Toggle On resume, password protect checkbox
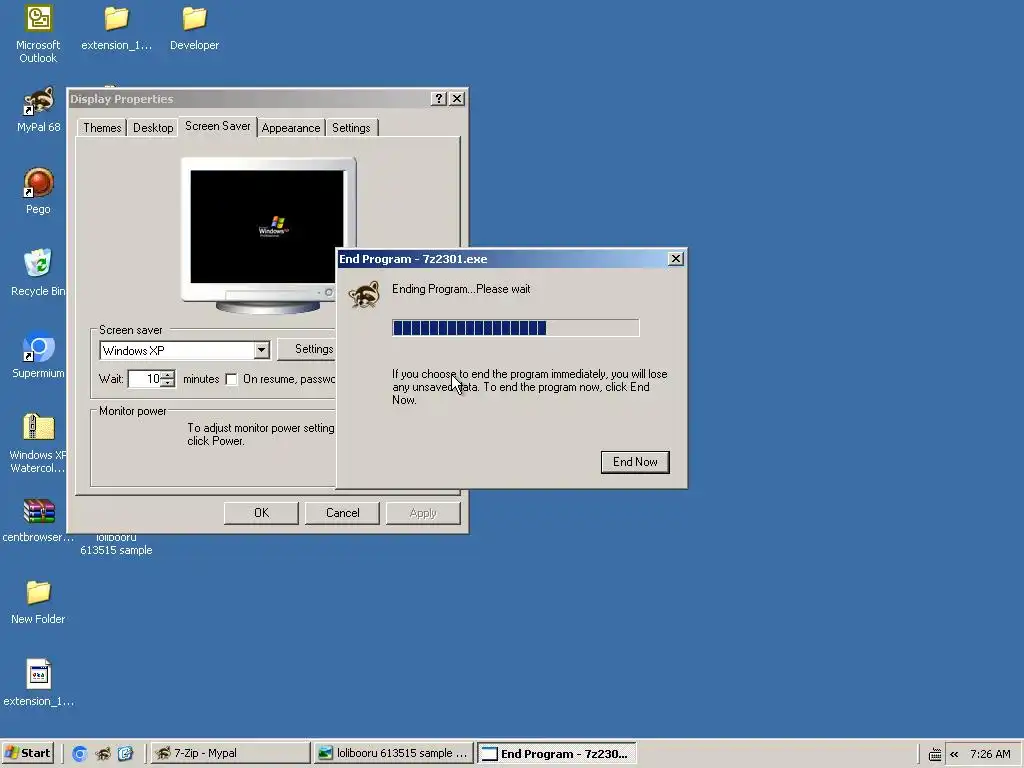The image size is (1024, 768). 231,379
